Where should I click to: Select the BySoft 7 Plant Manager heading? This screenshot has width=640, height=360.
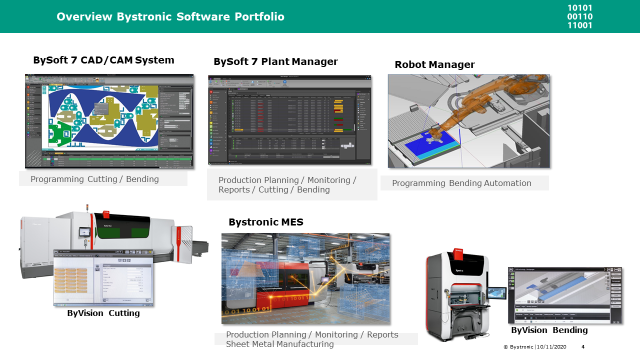pyautogui.click(x=276, y=62)
